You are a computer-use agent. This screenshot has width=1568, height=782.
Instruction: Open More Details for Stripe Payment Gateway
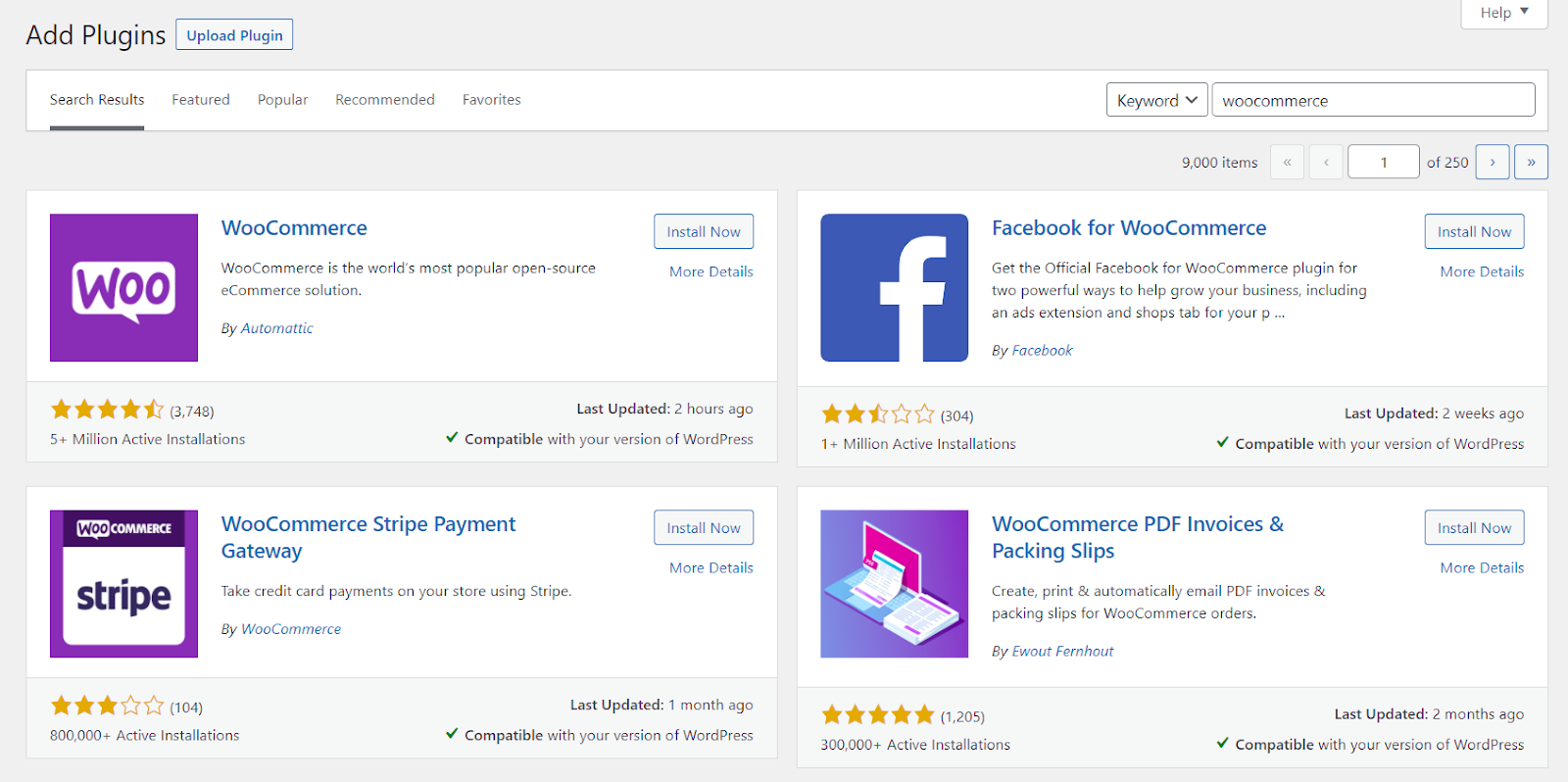[711, 567]
